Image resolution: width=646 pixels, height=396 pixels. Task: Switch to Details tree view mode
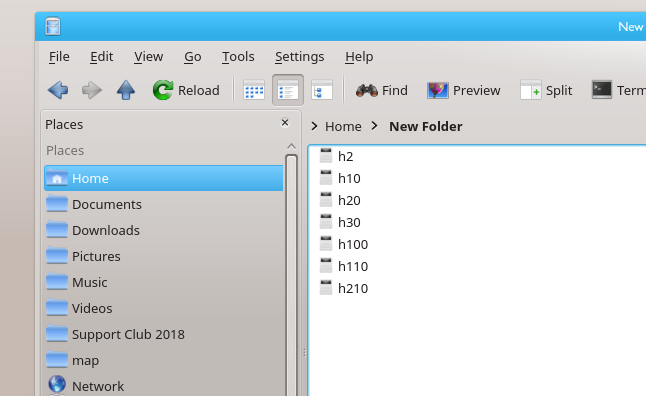coord(322,90)
